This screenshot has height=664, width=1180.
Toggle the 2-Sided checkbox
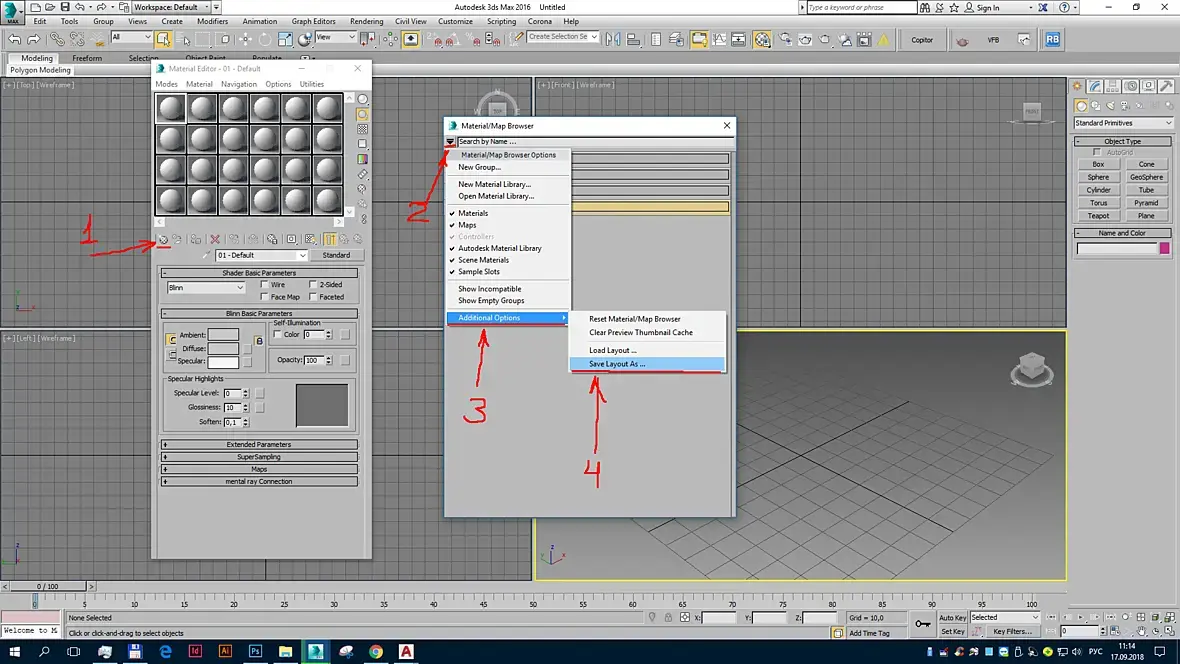[x=313, y=285]
